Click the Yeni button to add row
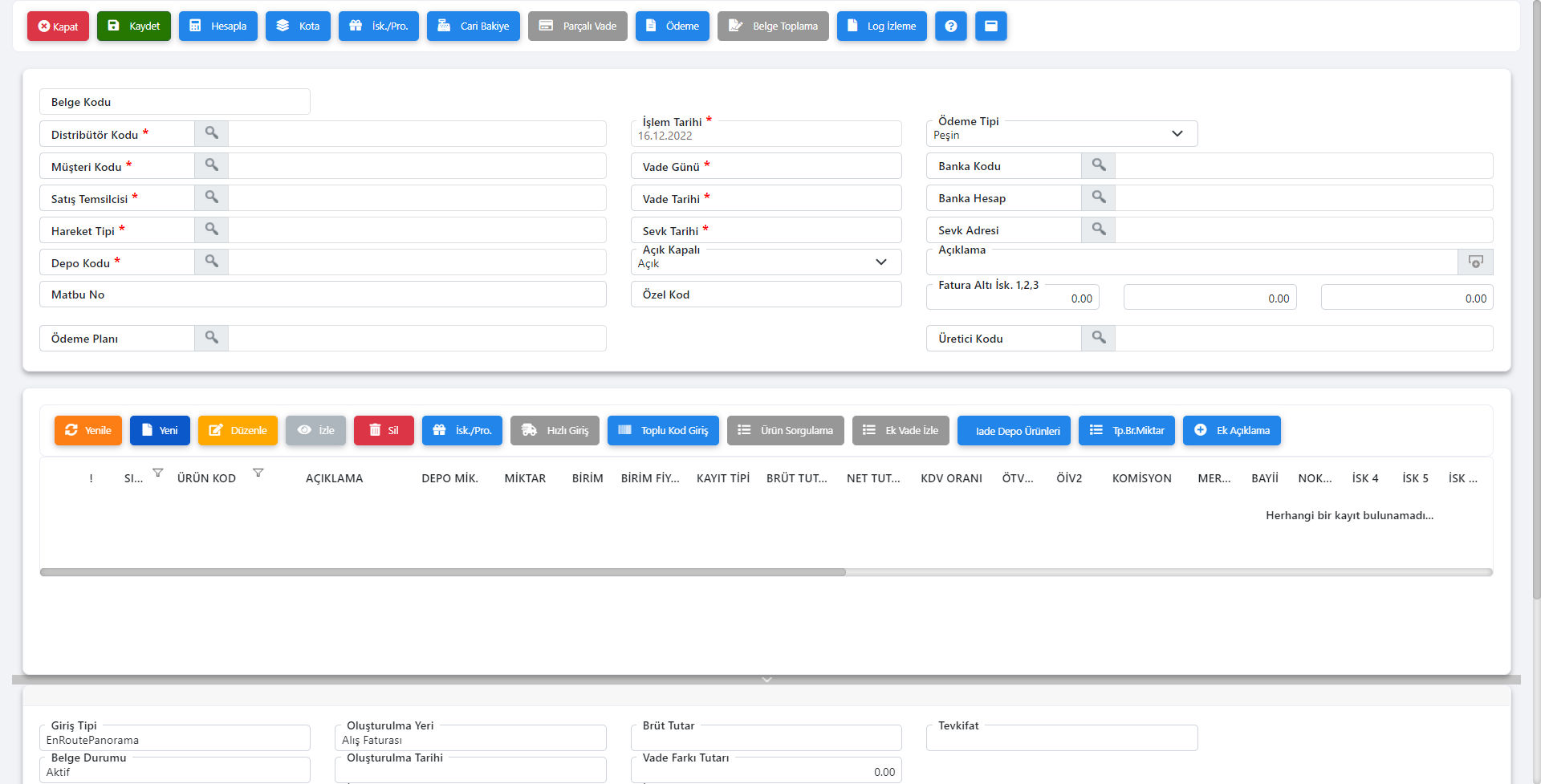The height and width of the screenshot is (784, 1541). [160, 430]
